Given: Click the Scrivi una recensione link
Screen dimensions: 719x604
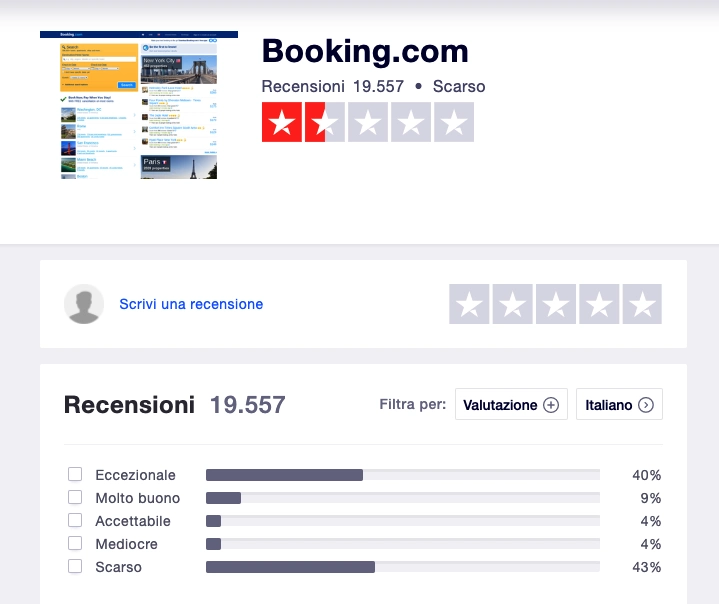Looking at the screenshot, I should [x=191, y=304].
